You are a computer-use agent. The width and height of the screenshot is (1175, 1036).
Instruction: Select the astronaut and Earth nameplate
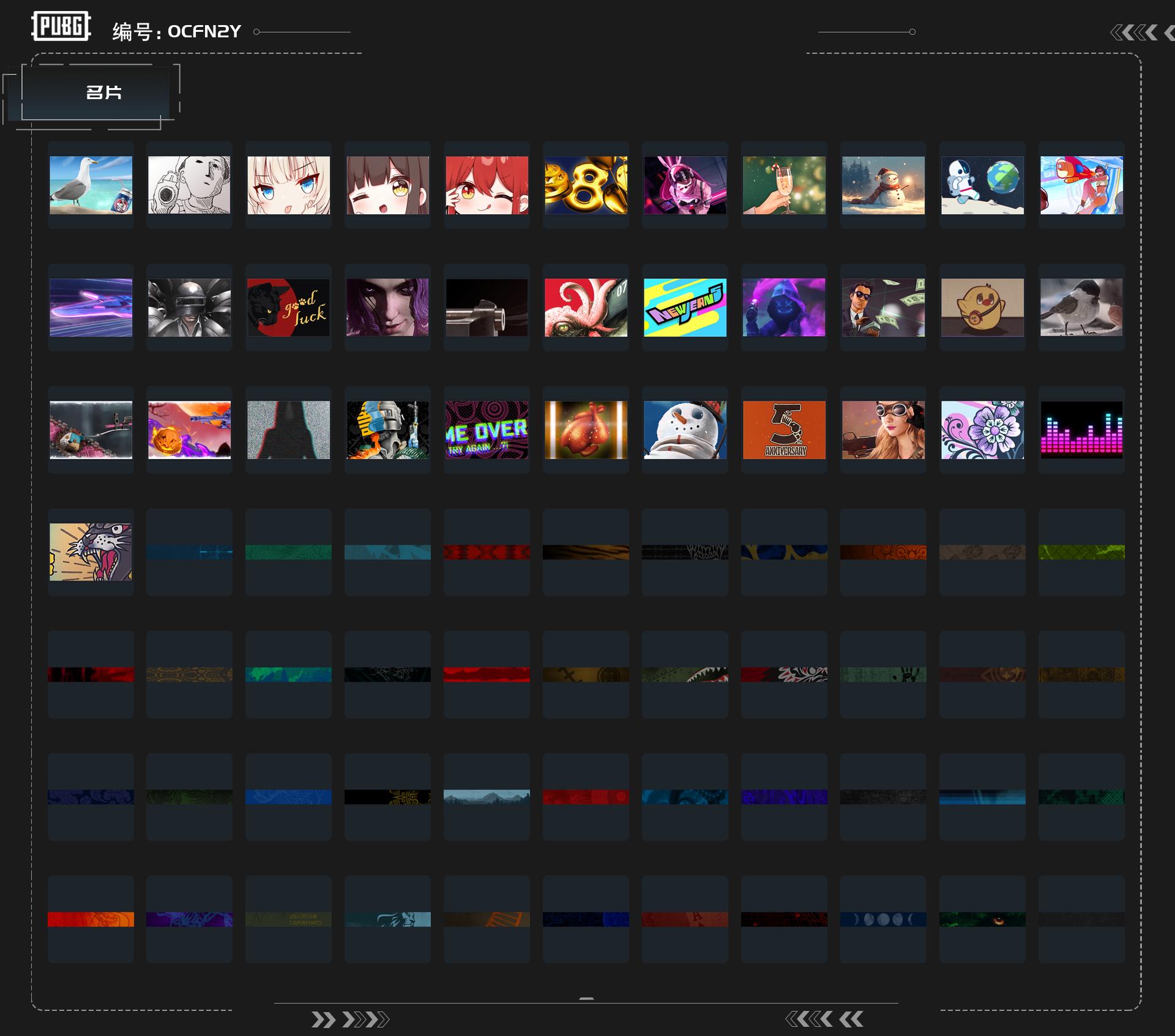click(x=983, y=185)
